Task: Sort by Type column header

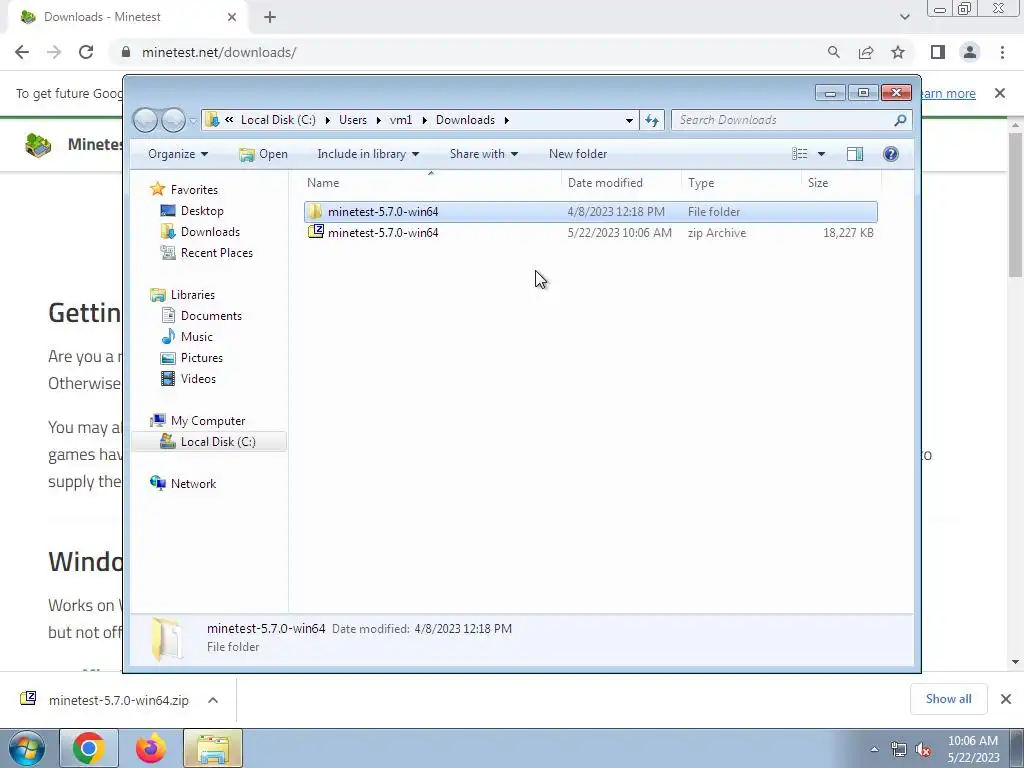Action: tap(741, 183)
